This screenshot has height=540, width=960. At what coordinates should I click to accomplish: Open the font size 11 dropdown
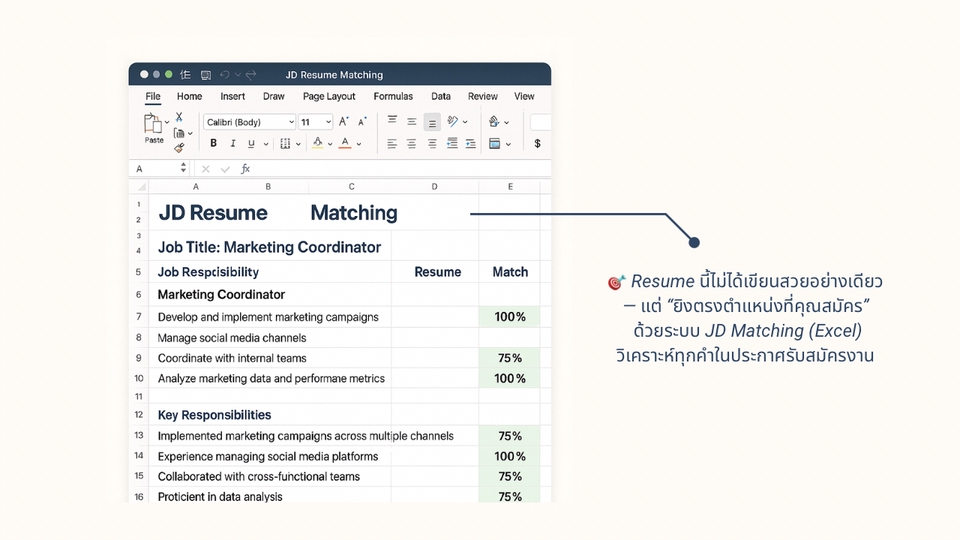click(x=316, y=122)
